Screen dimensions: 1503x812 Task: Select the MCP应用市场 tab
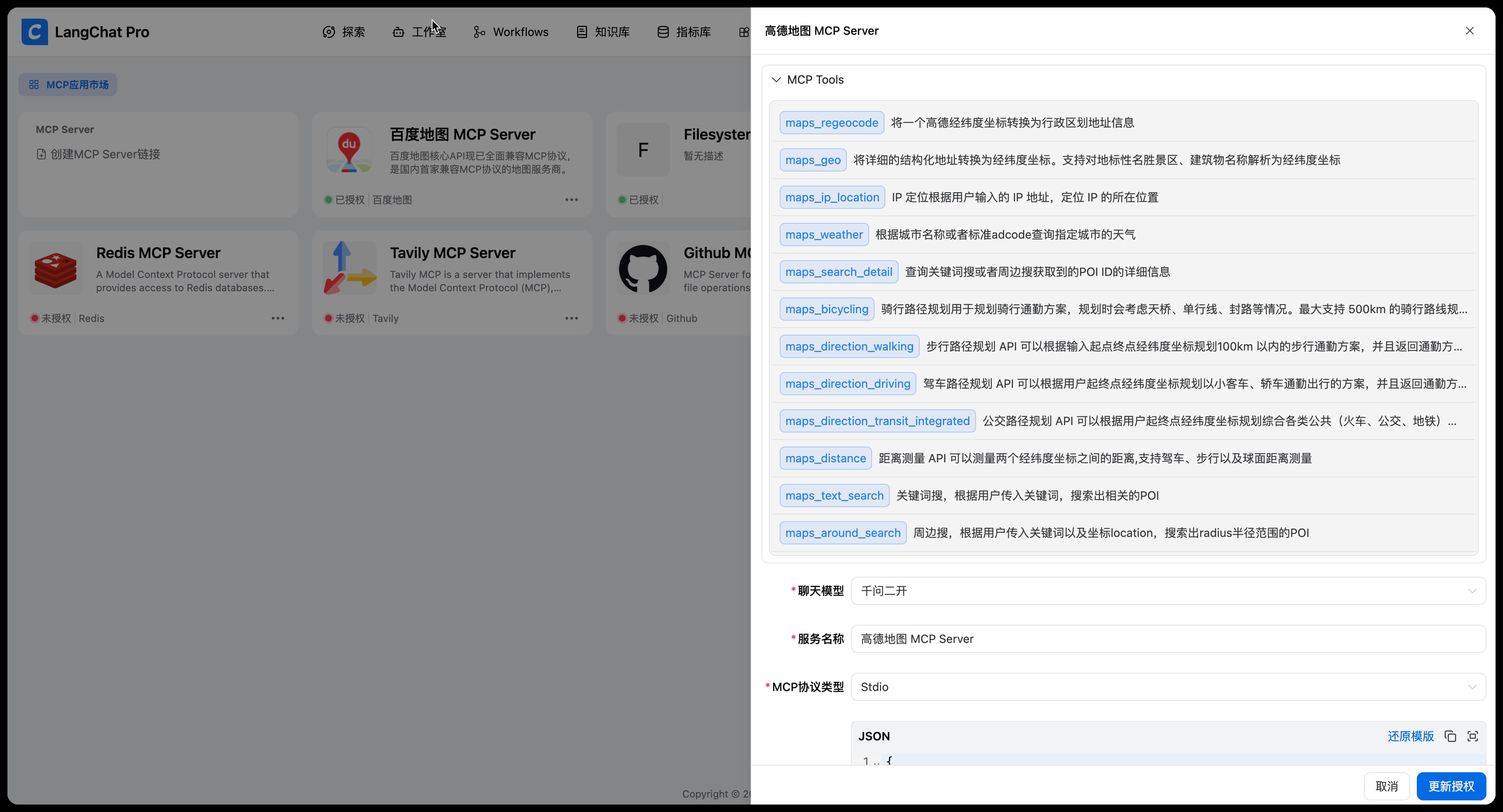pyautogui.click(x=68, y=85)
